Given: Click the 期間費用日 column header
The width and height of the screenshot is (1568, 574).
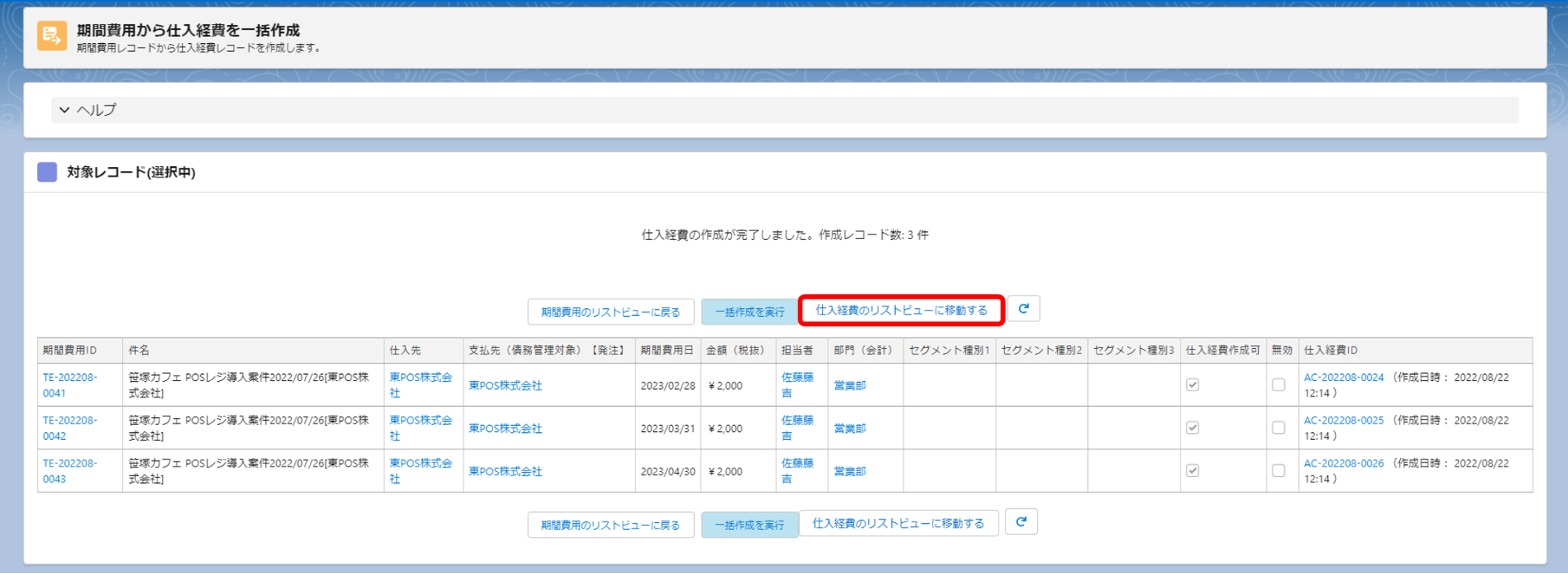Looking at the screenshot, I should pyautogui.click(x=667, y=350).
